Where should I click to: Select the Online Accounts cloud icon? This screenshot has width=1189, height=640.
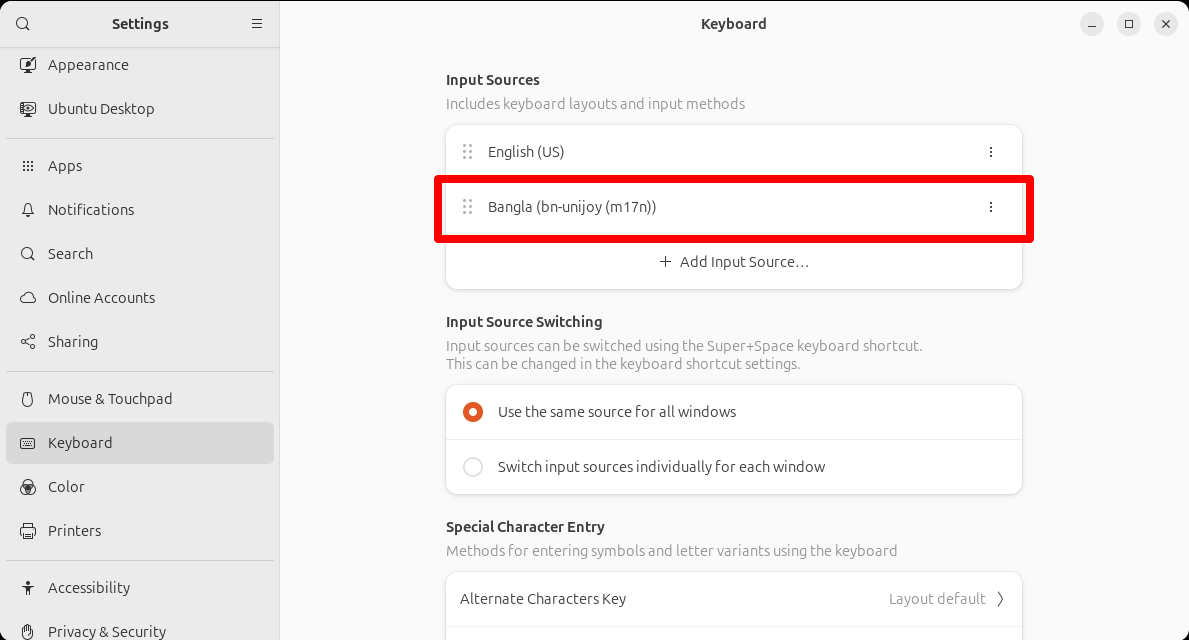(x=28, y=297)
